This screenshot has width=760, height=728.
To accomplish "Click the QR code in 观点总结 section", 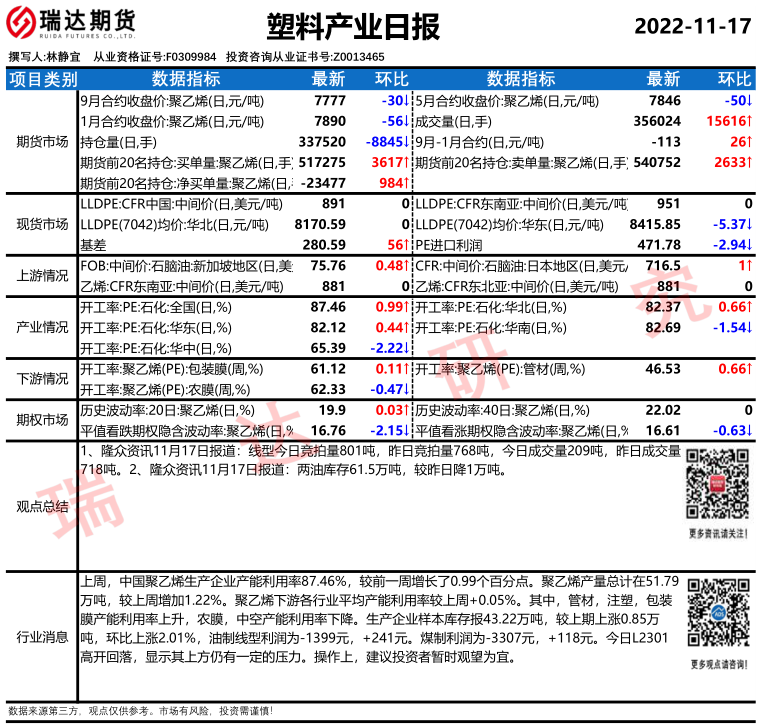I will point(717,483).
